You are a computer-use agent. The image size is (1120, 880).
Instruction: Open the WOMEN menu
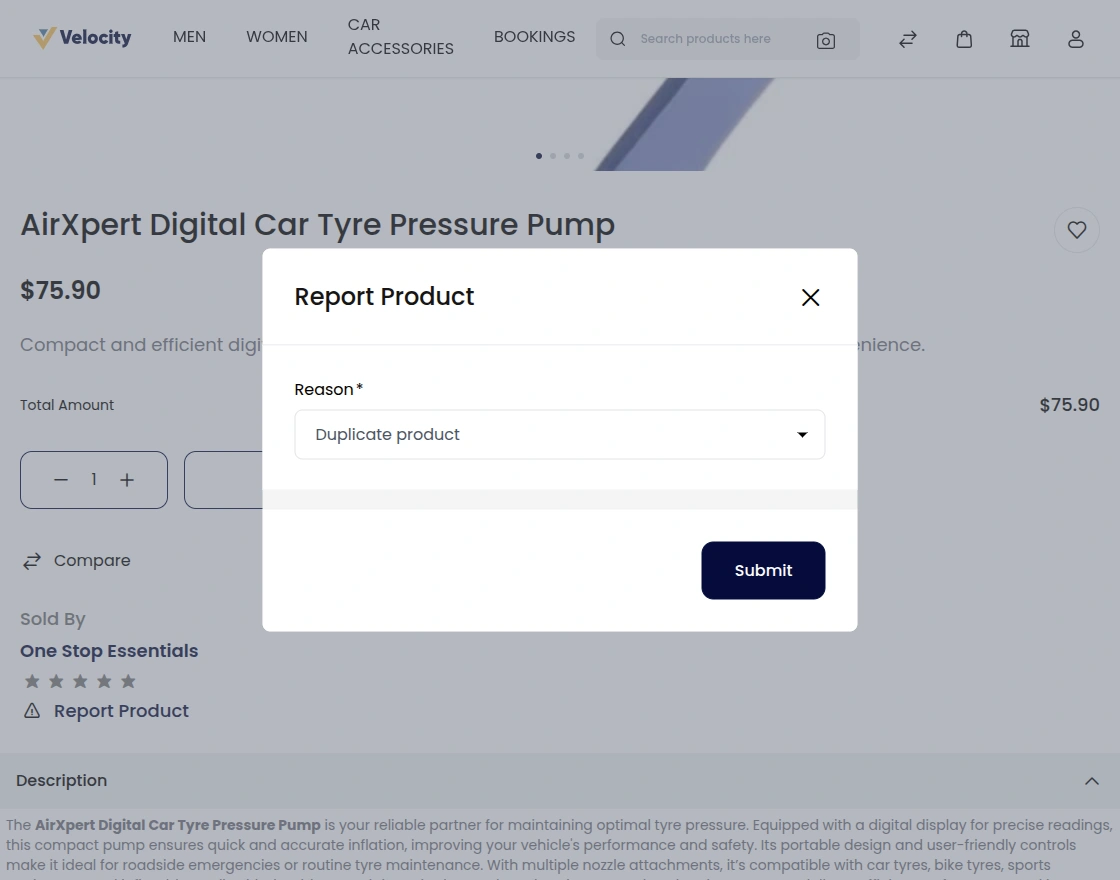click(276, 37)
